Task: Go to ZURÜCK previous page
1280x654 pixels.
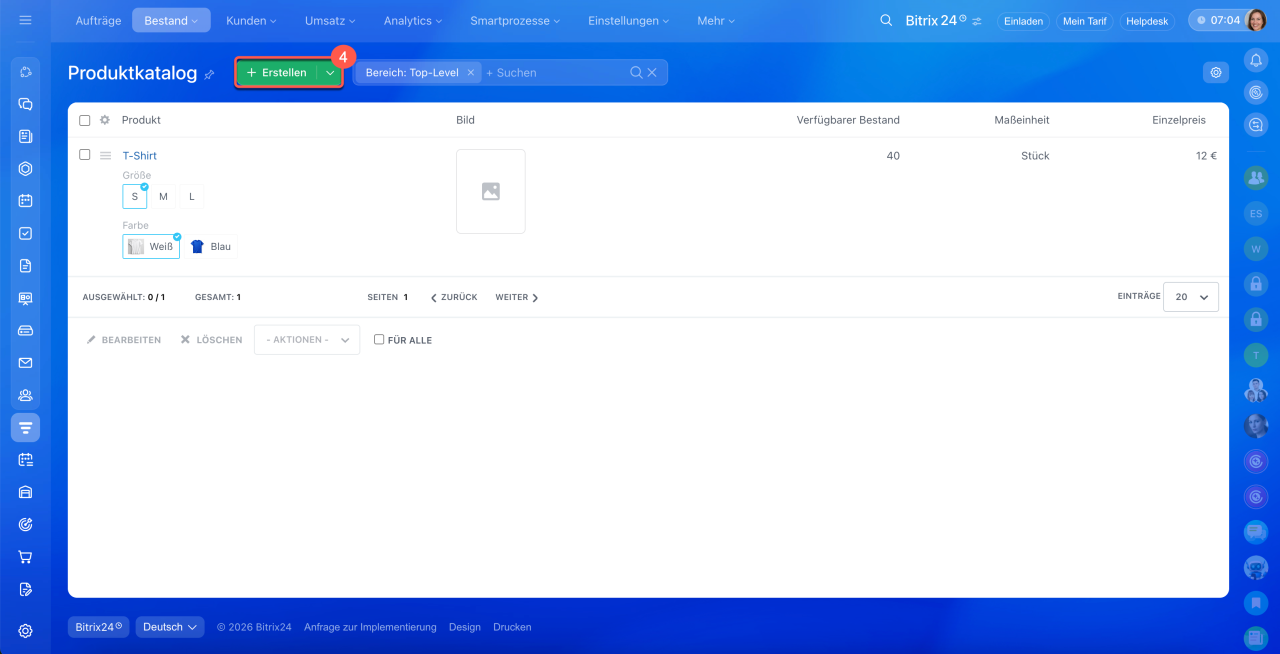Action: click(x=454, y=297)
